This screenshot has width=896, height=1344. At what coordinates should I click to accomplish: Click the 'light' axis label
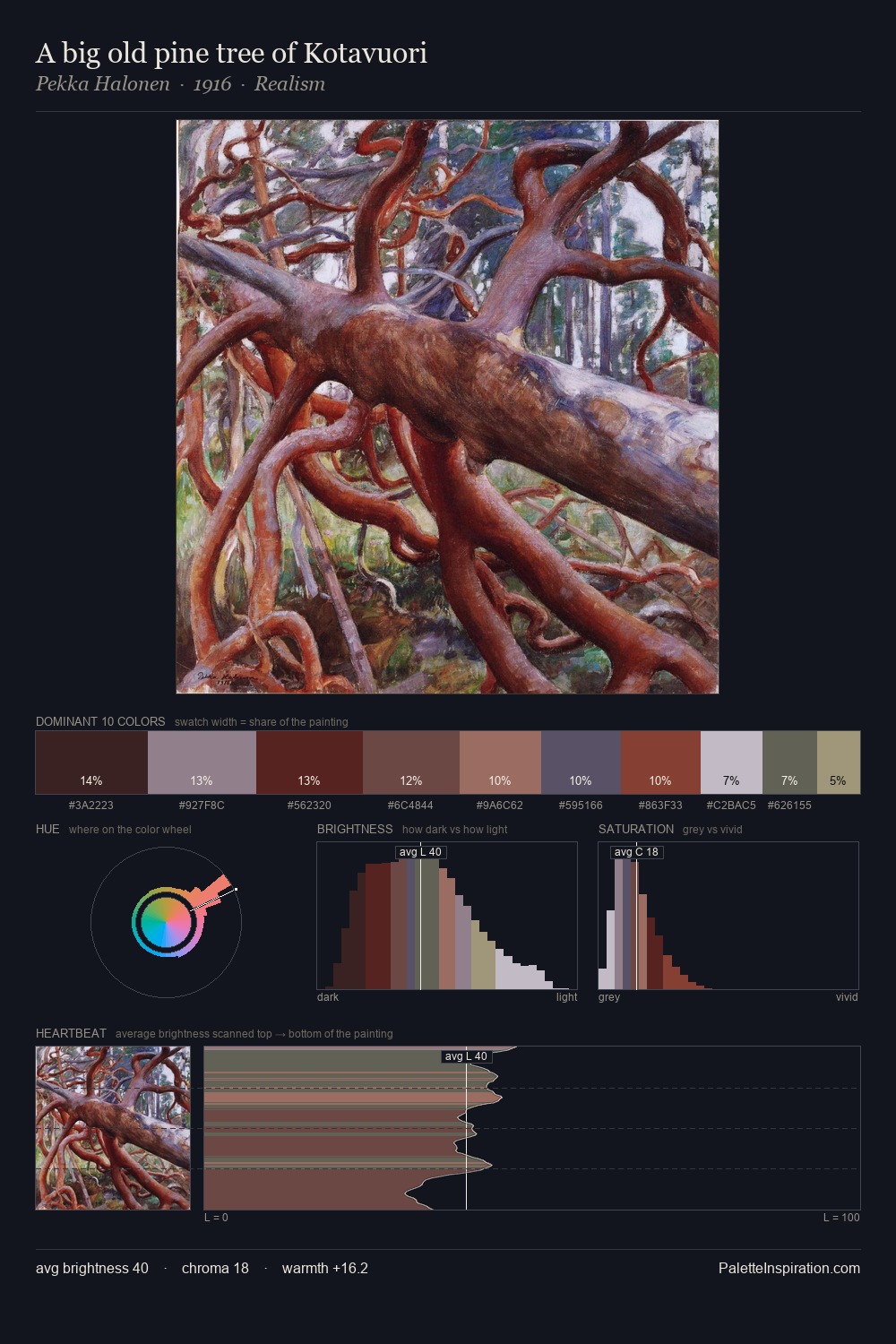tap(566, 997)
